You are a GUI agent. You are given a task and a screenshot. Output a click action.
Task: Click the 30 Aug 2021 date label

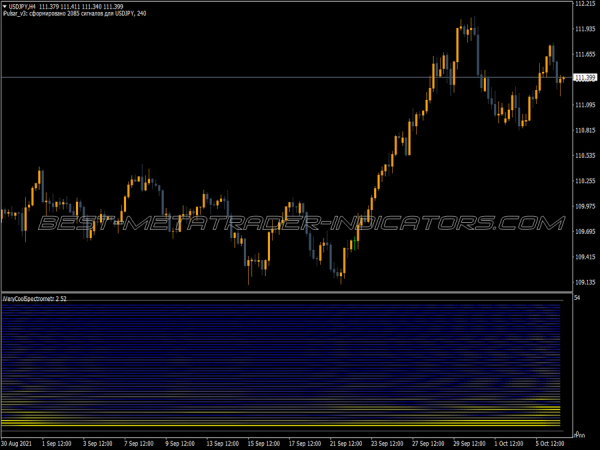point(16,444)
